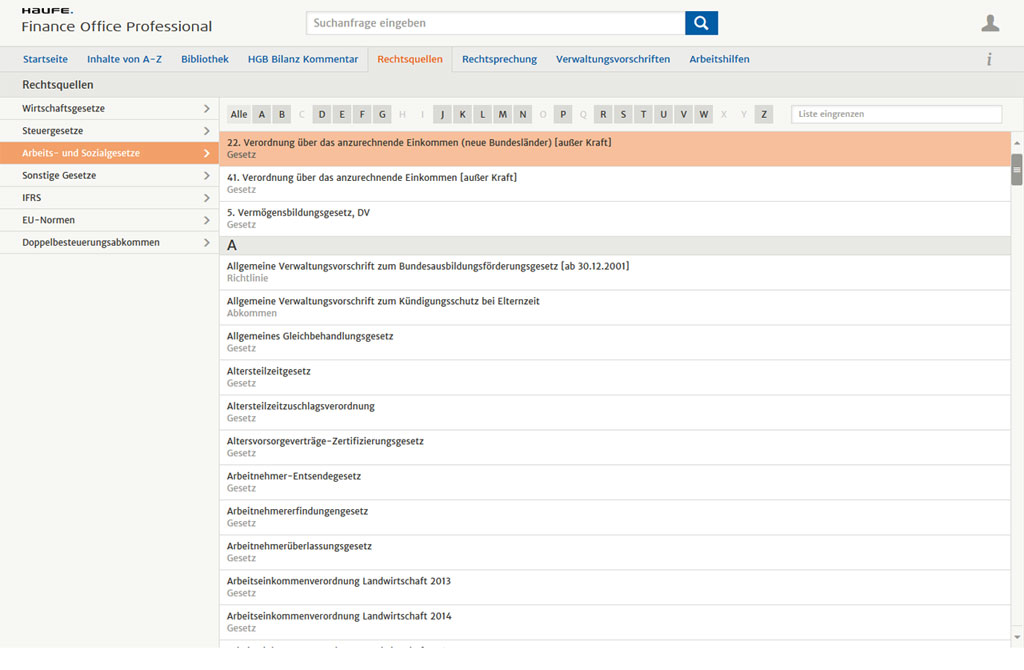Expand Wirtschaftsgesetze chevron arrow
The height and width of the screenshot is (670, 1024).
point(206,108)
